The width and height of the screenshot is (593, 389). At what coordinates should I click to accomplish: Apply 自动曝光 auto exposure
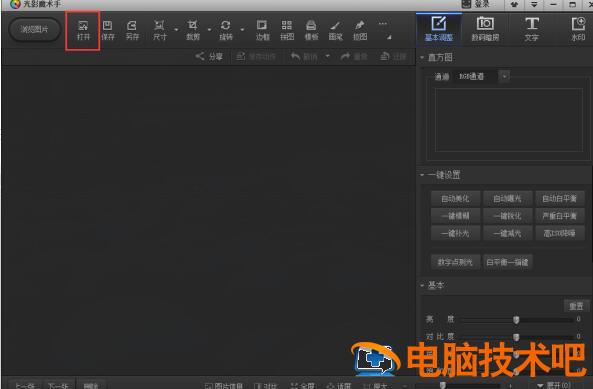(x=508, y=198)
